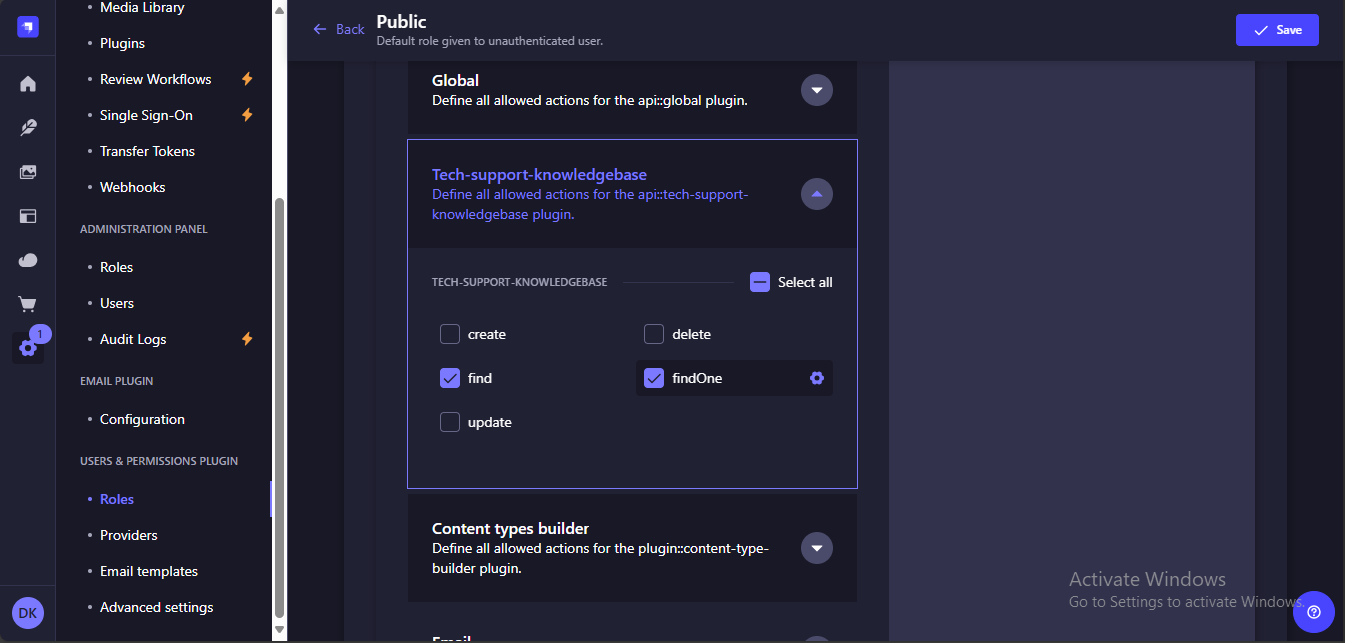Open the Marketplace cart icon
This screenshot has height=643, width=1345.
coord(28,304)
